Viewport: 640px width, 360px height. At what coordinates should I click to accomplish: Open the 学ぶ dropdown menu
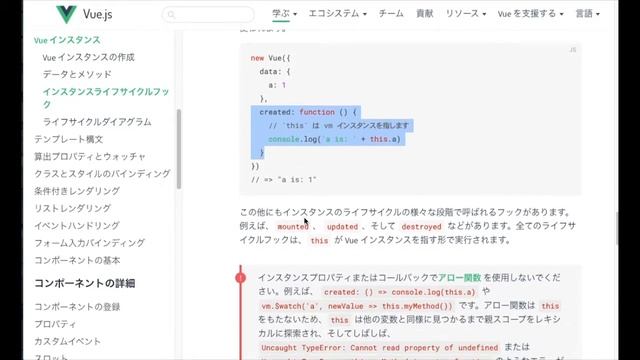pos(284,13)
